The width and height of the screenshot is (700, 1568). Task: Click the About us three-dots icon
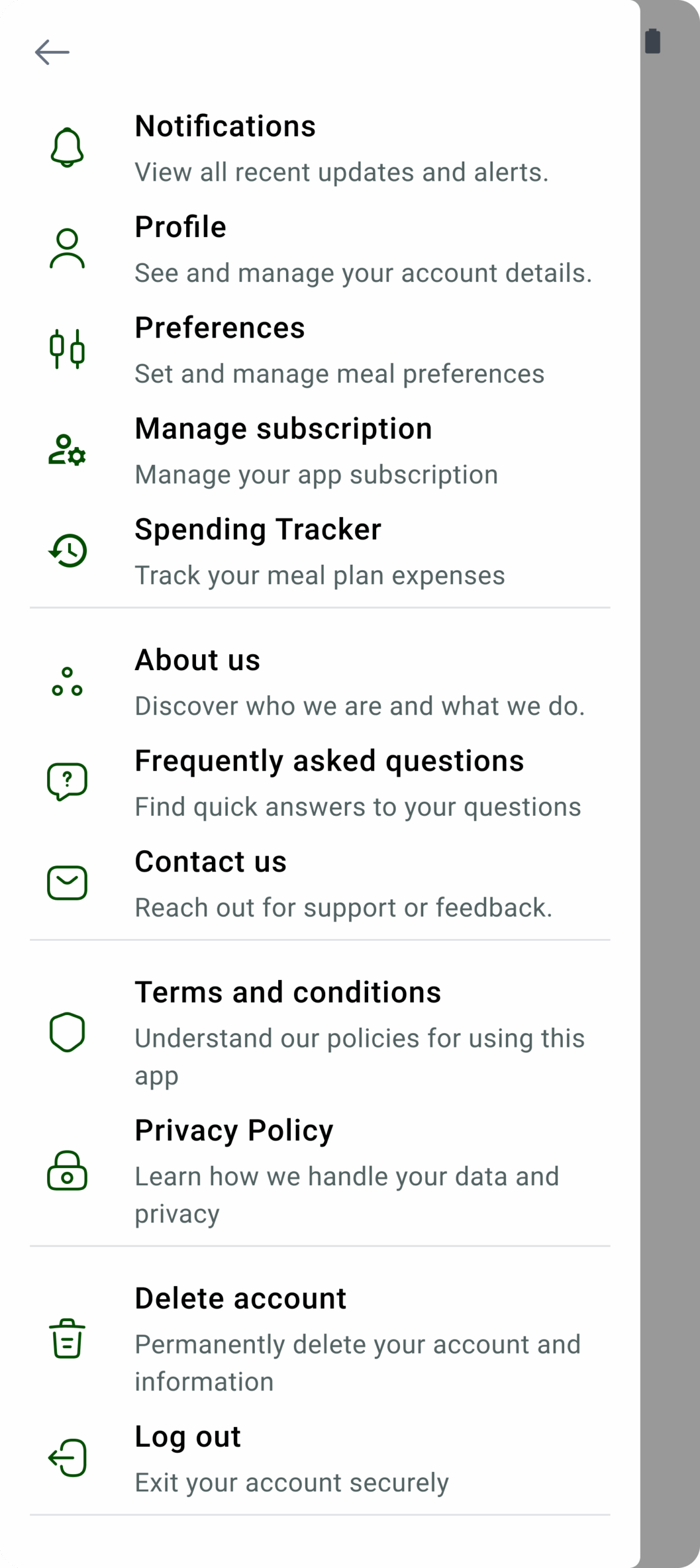click(x=67, y=682)
